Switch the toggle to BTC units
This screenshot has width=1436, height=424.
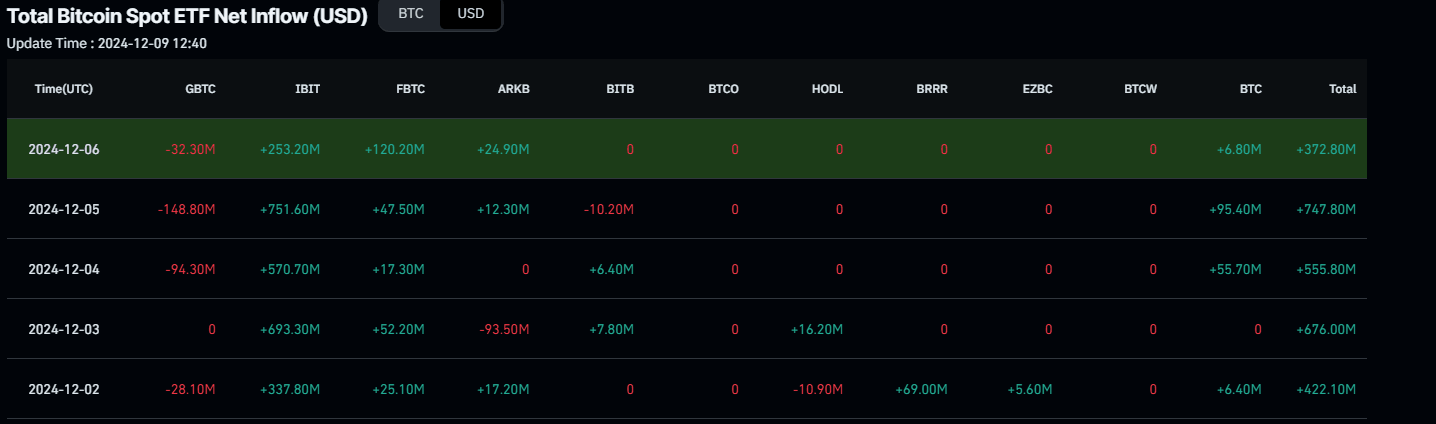pyautogui.click(x=410, y=14)
